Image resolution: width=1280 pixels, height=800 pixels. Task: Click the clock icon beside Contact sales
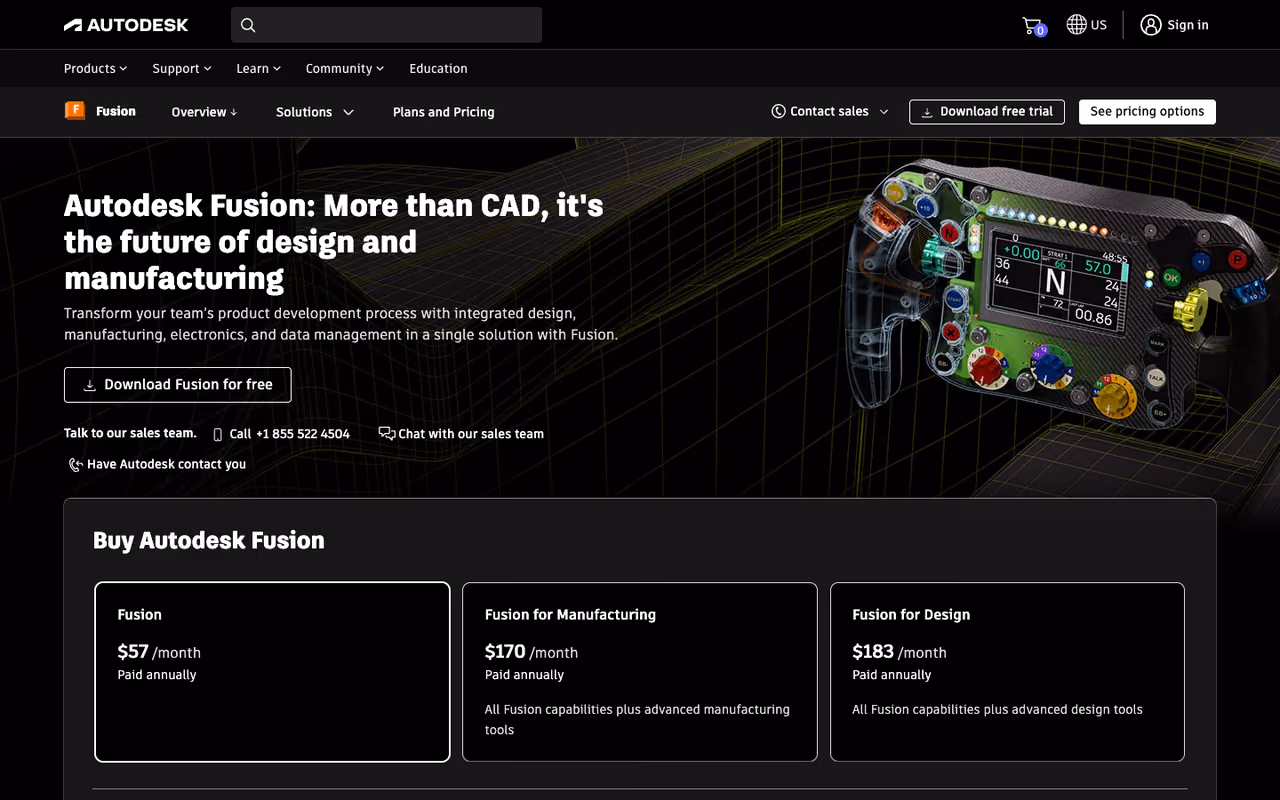click(x=778, y=112)
